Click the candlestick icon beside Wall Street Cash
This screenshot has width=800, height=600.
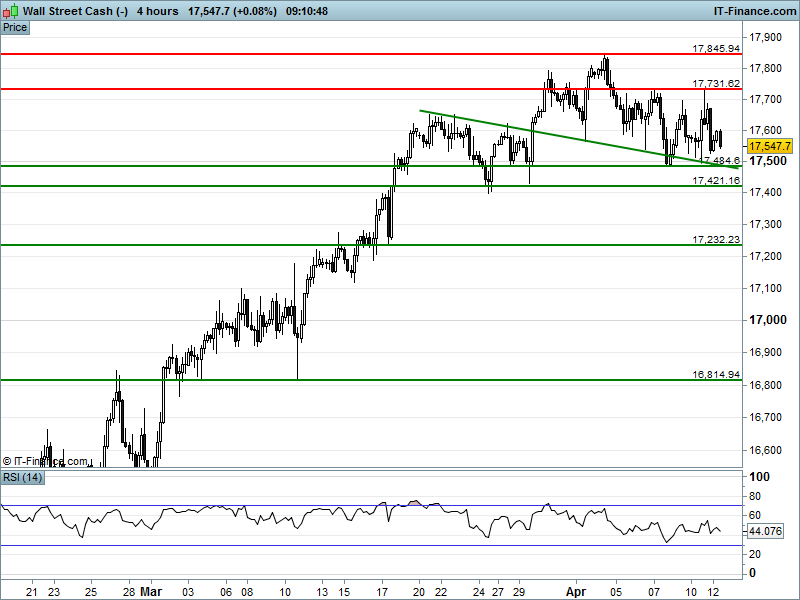point(10,11)
